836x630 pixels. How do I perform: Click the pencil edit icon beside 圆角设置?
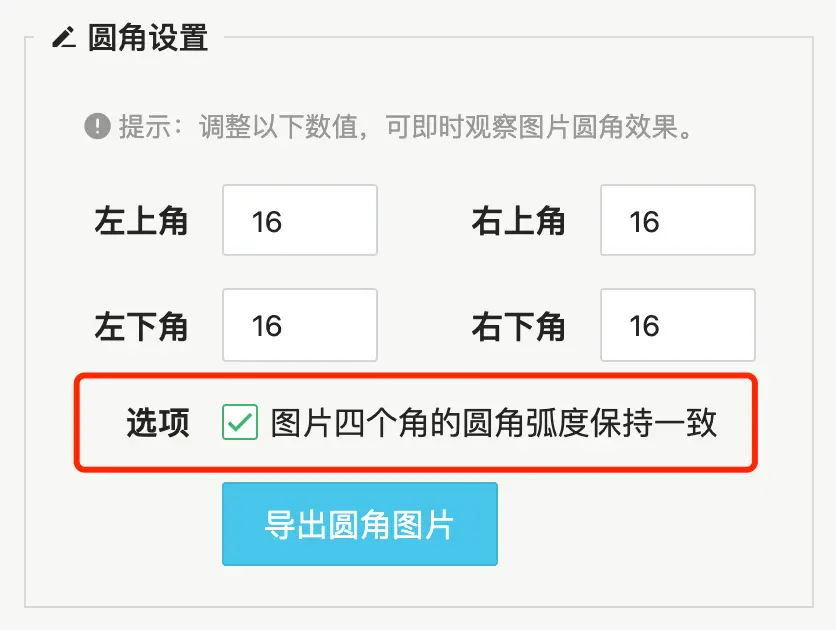(x=63, y=39)
